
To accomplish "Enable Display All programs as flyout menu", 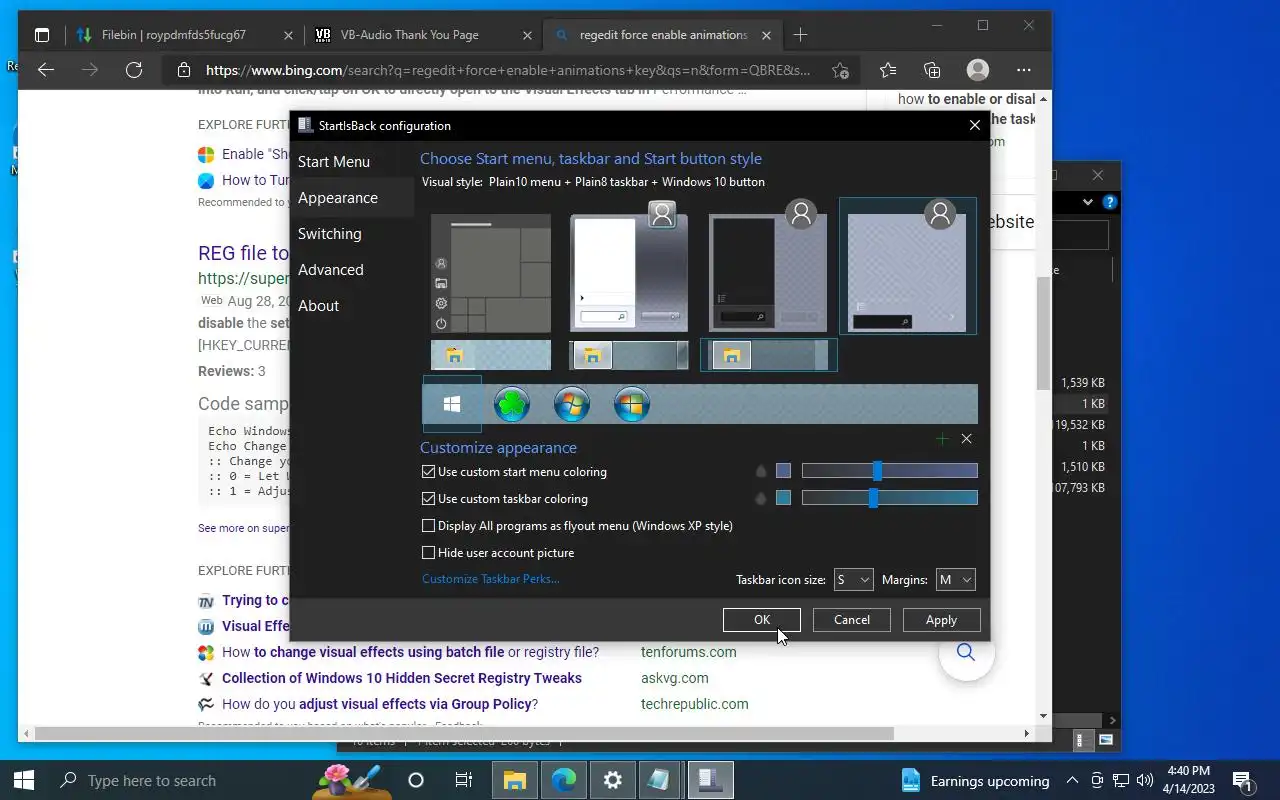I will tap(577, 525).
